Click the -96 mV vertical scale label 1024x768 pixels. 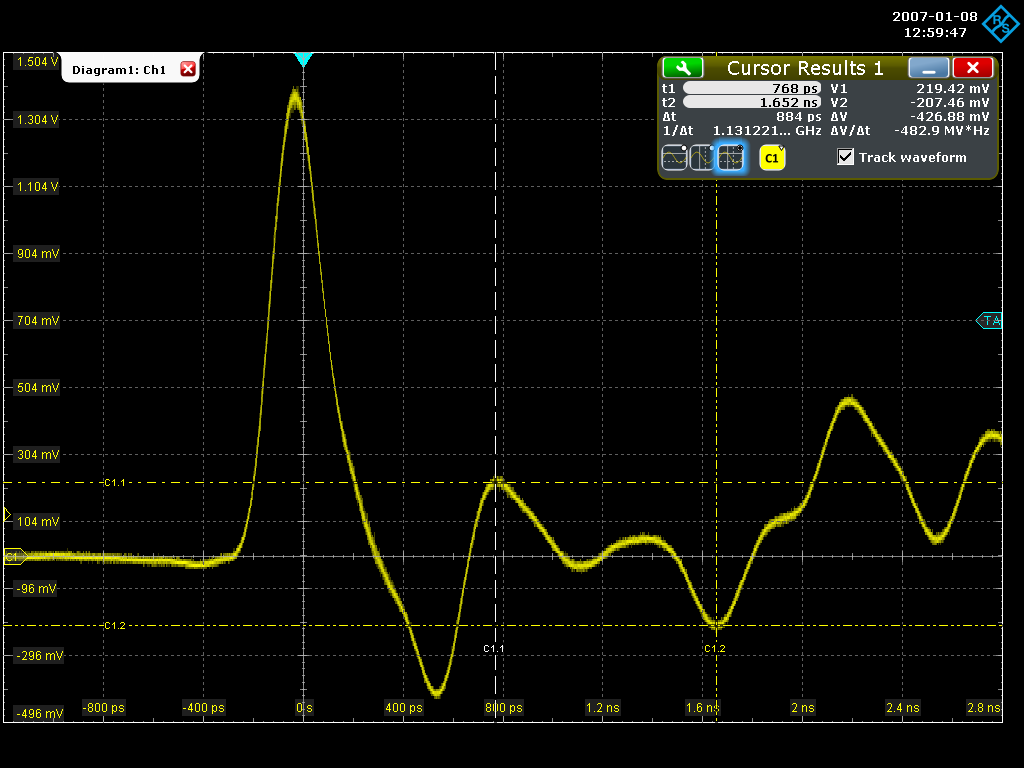click(37, 589)
